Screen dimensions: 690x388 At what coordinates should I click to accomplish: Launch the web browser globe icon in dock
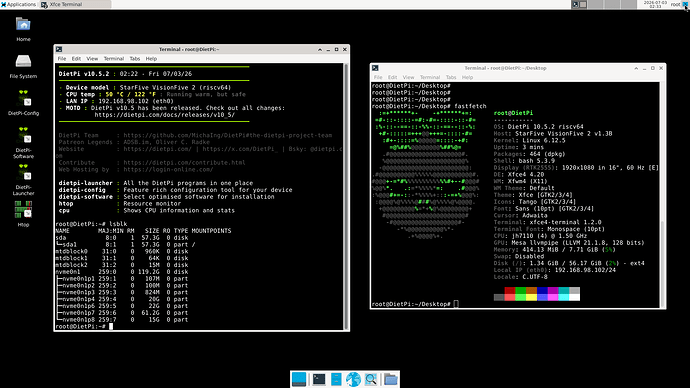pyautogui.click(x=353, y=379)
